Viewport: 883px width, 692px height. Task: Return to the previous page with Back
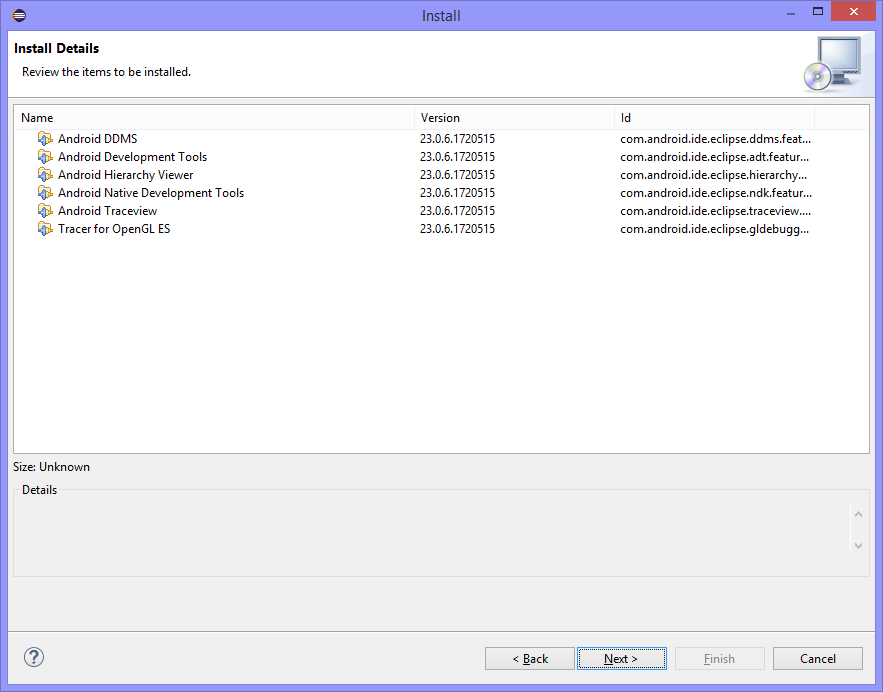tap(530, 658)
